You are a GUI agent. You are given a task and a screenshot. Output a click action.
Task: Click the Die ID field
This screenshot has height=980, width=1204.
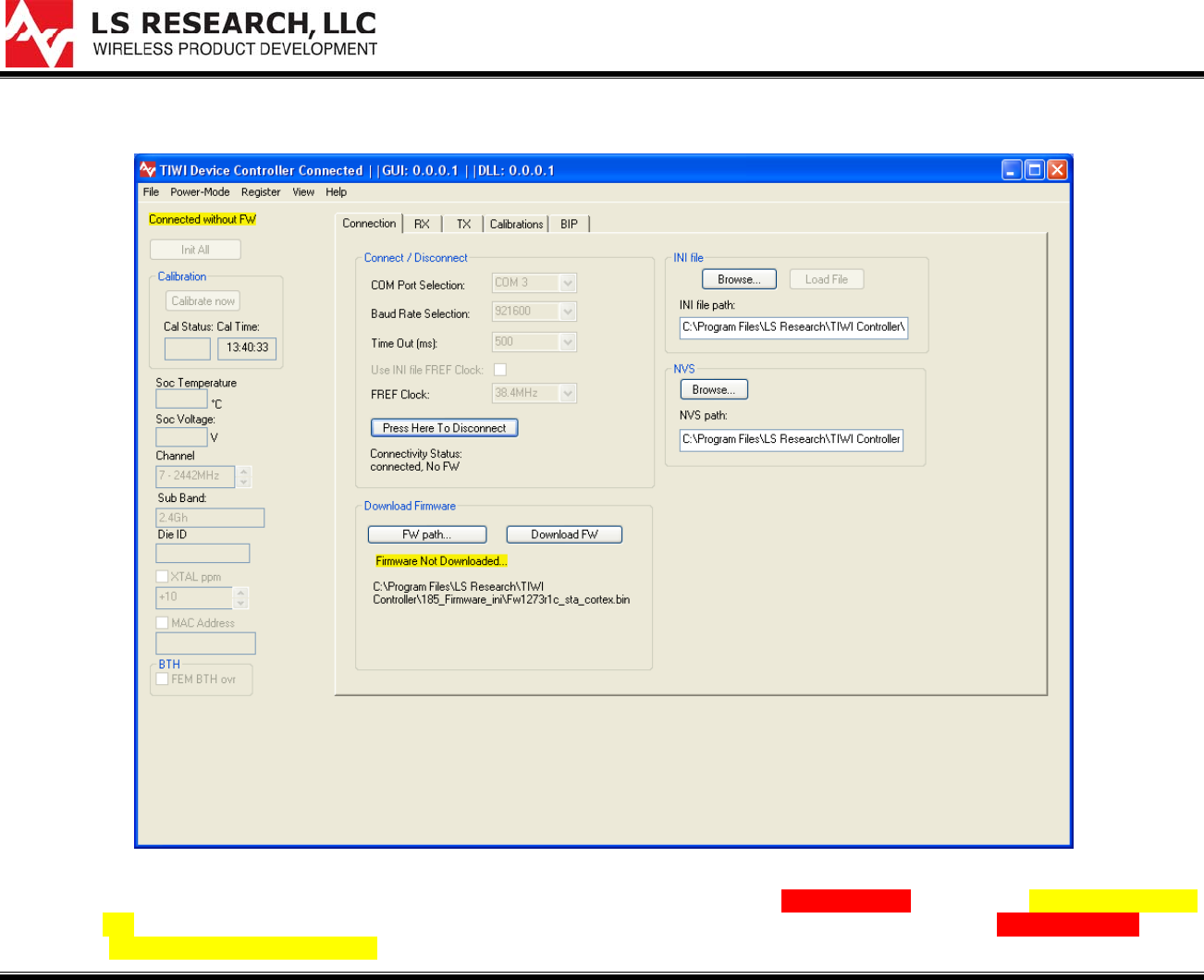tap(203, 553)
